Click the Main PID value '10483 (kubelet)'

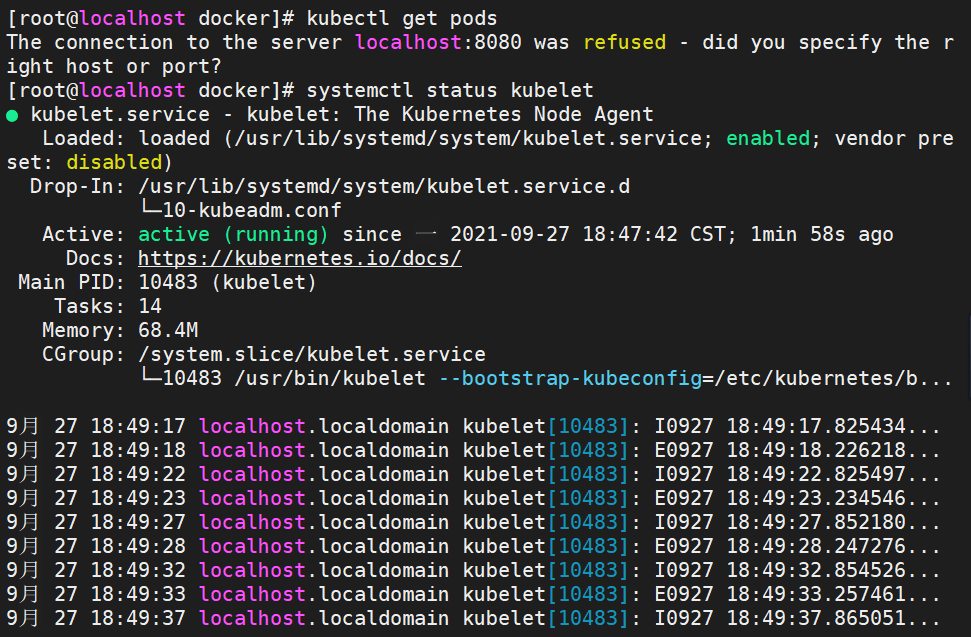point(227,282)
